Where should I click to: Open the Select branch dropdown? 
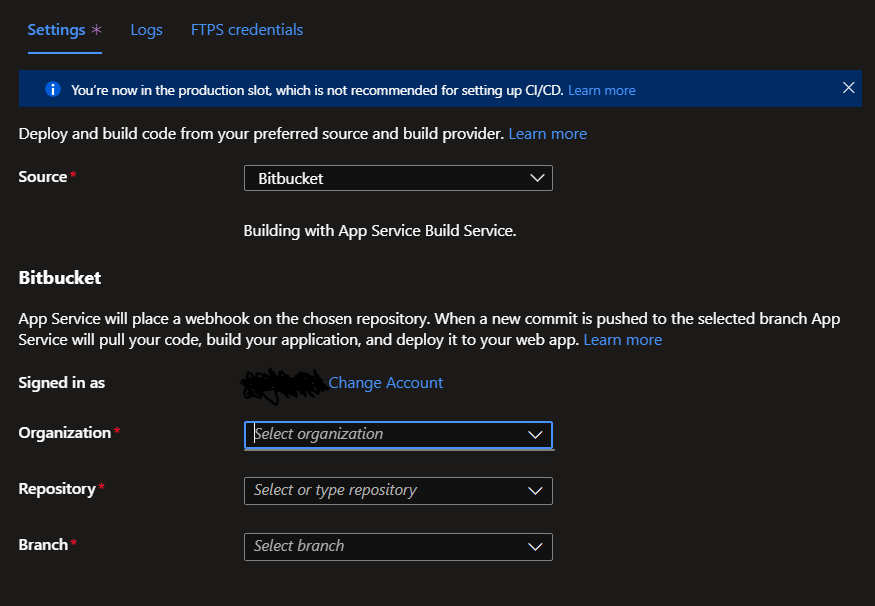pyautogui.click(x=398, y=546)
